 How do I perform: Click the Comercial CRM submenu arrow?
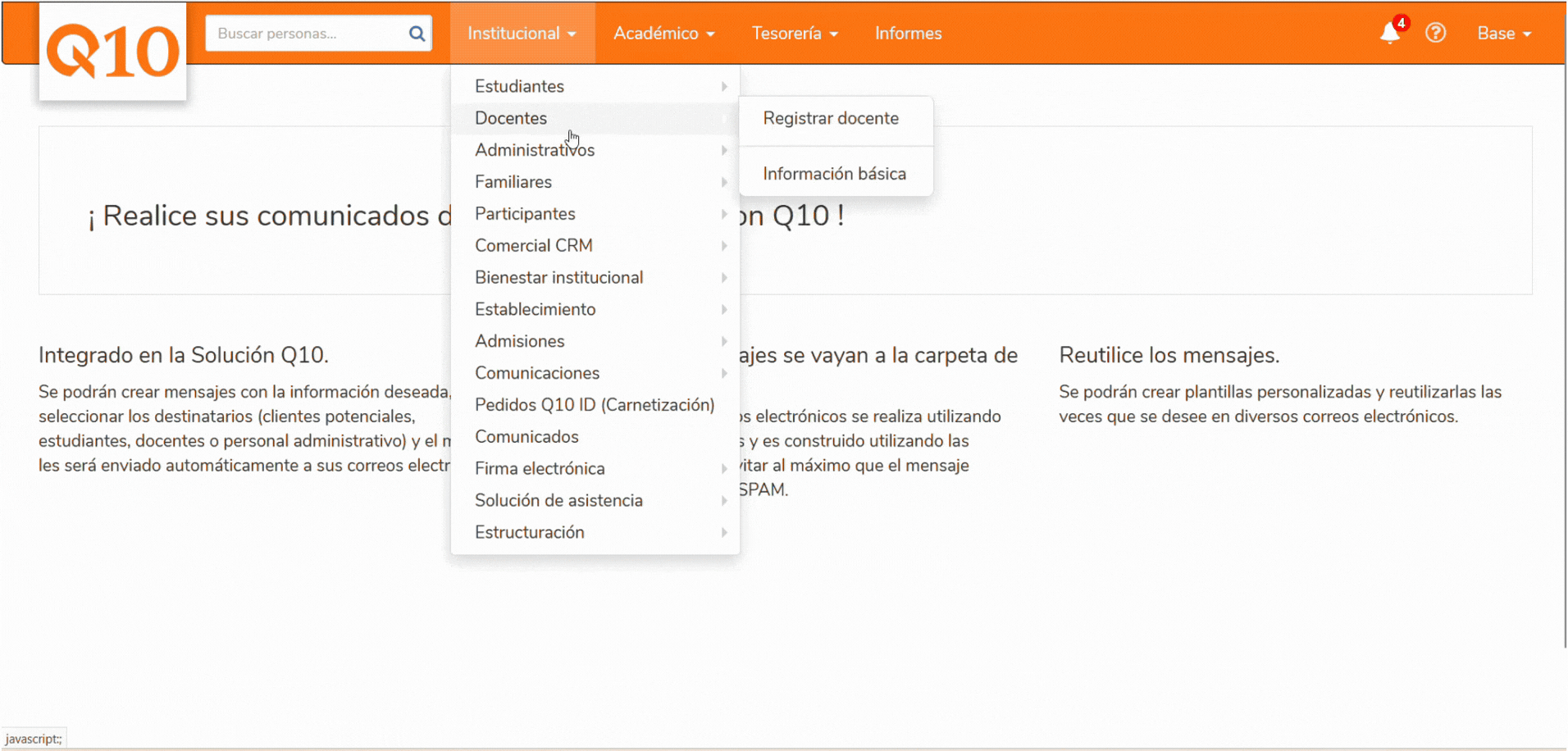(x=724, y=246)
